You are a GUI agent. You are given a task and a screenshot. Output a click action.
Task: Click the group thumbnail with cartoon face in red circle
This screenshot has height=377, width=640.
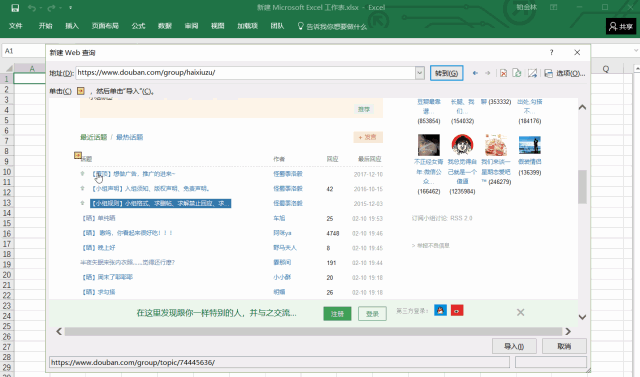pos(462,144)
